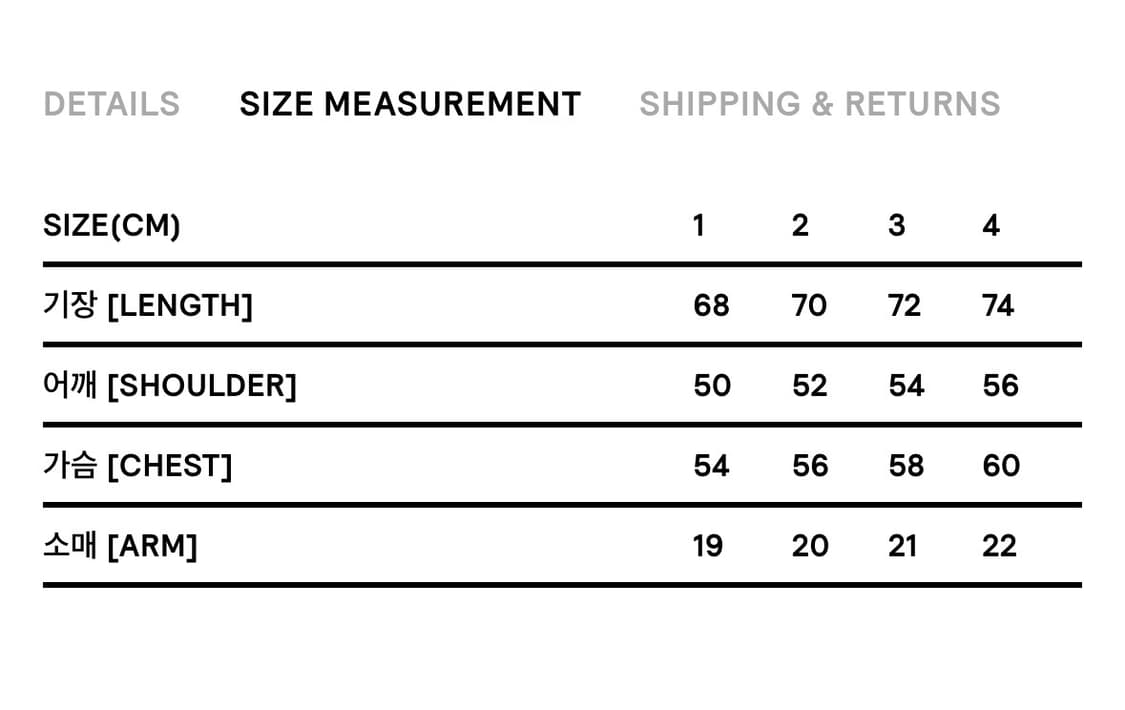The image size is (1125, 710).
Task: Click size column header 1
Action: click(698, 226)
